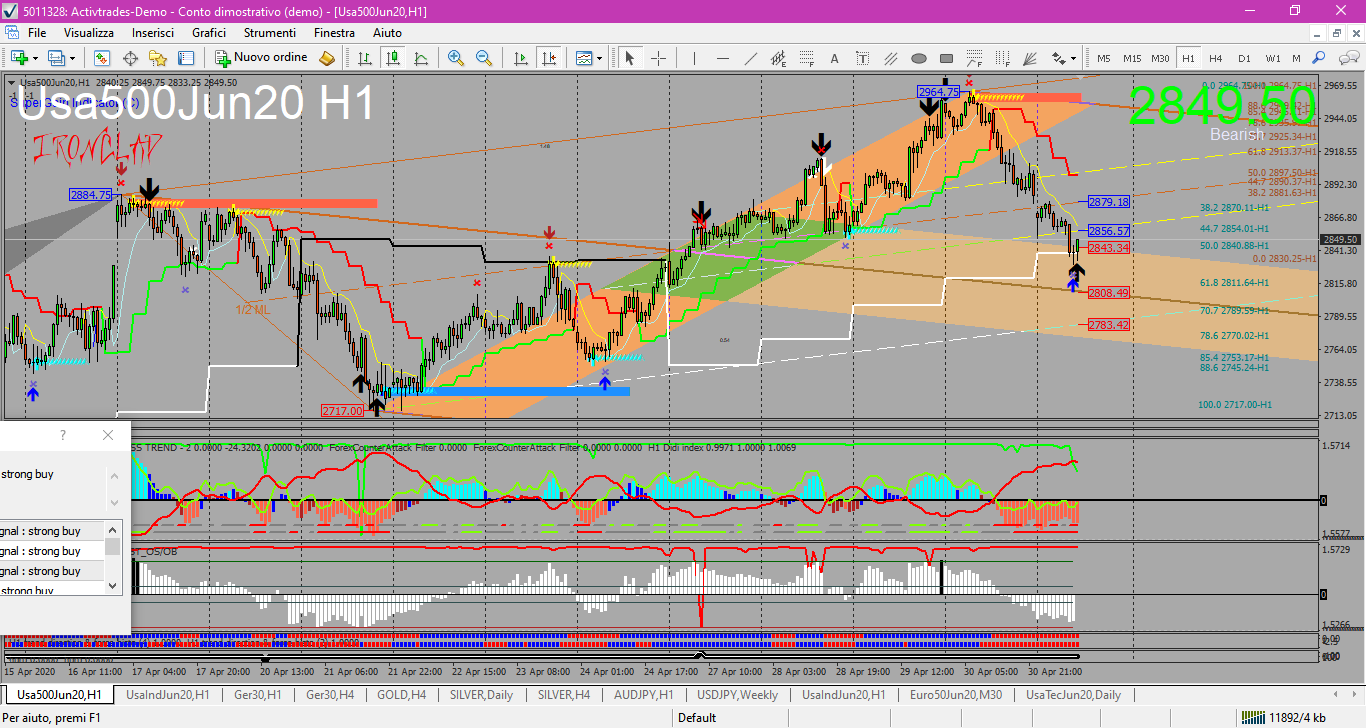Screen dimensions: 1366x728
Task: Zoom in on the chart
Action: pos(456,58)
